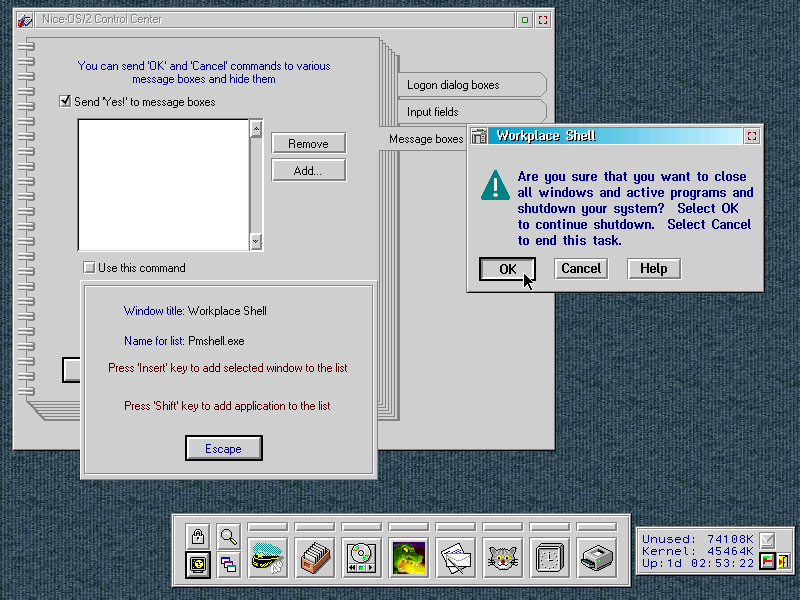
Task: Click the 'Kernel: 45464K' readout
Action: (697, 552)
